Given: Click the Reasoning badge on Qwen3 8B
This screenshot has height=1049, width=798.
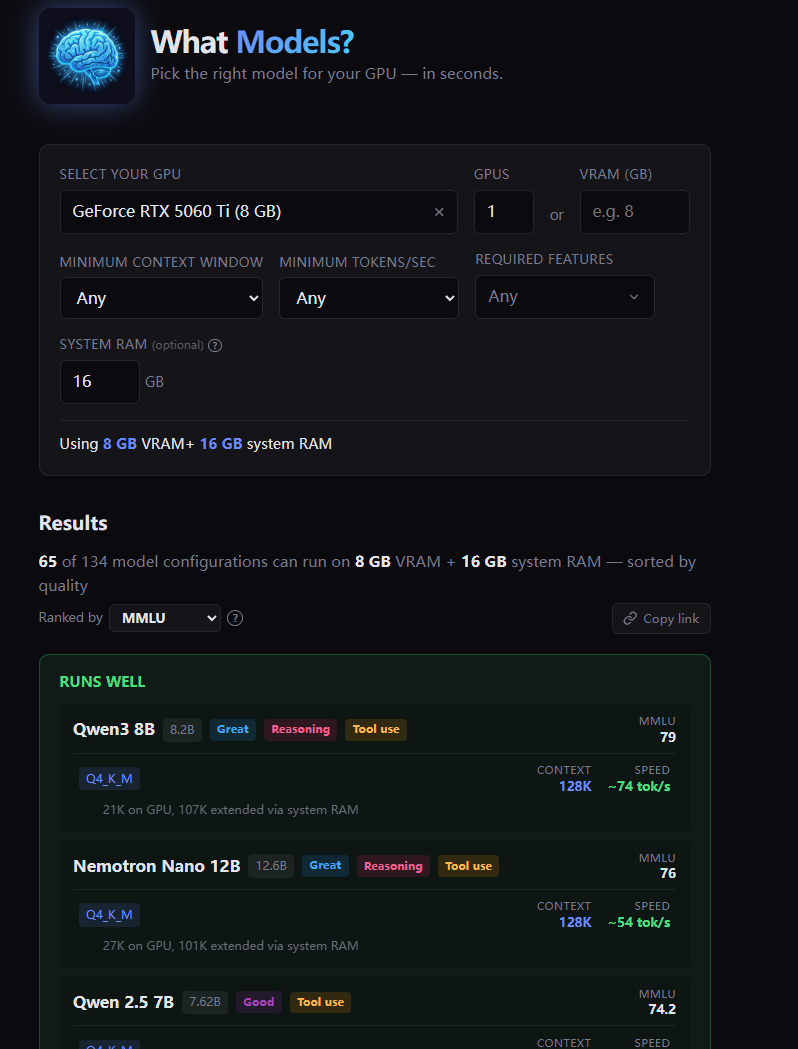Looking at the screenshot, I should 300,730.
